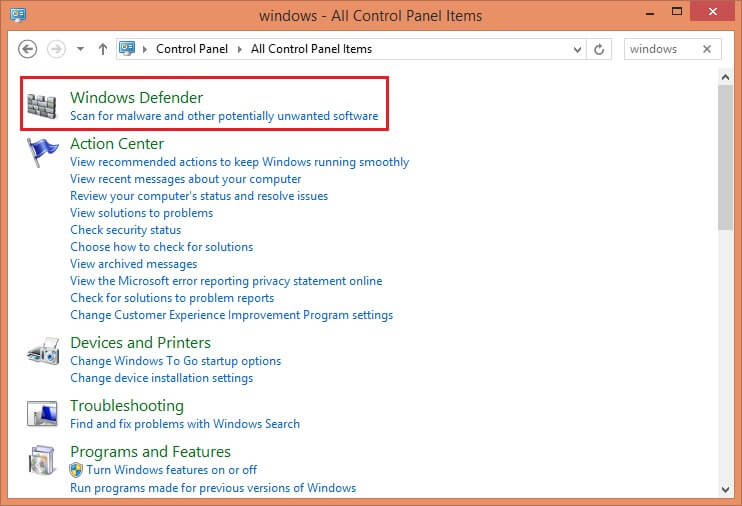This screenshot has height=506, width=742.
Task: Click the Programs and Features icon
Action: click(42, 460)
